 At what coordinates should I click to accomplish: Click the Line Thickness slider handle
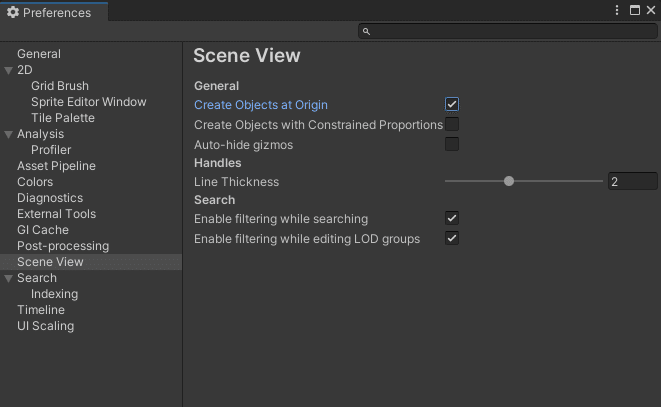[509, 181]
